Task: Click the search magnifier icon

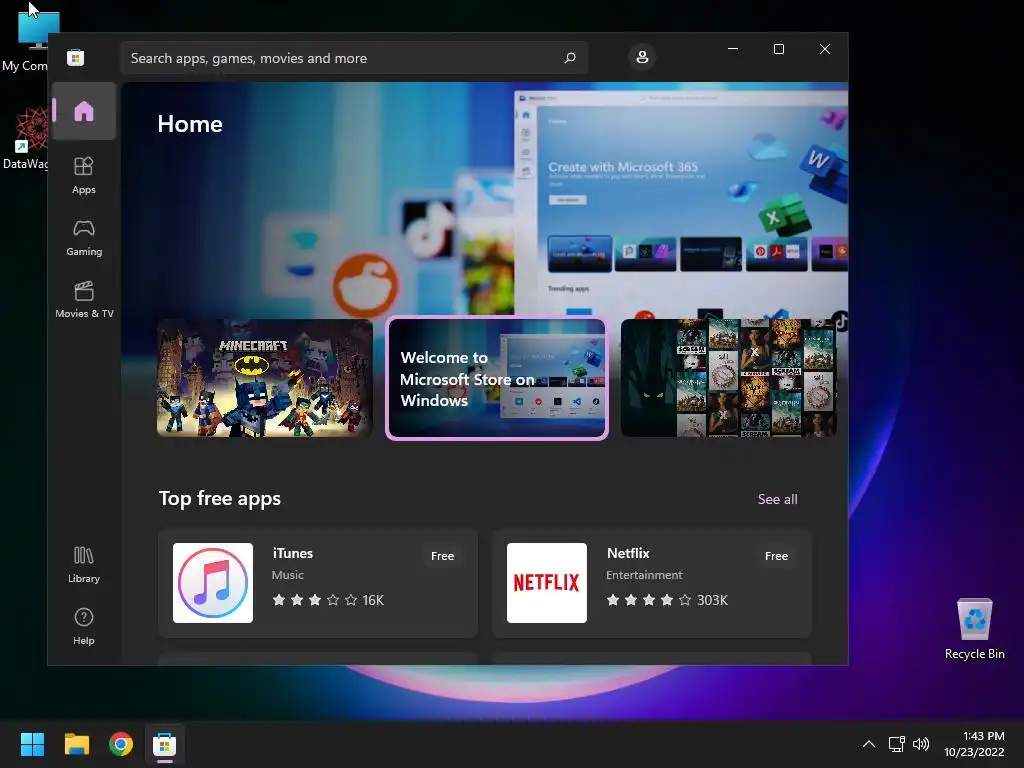Action: pos(569,58)
